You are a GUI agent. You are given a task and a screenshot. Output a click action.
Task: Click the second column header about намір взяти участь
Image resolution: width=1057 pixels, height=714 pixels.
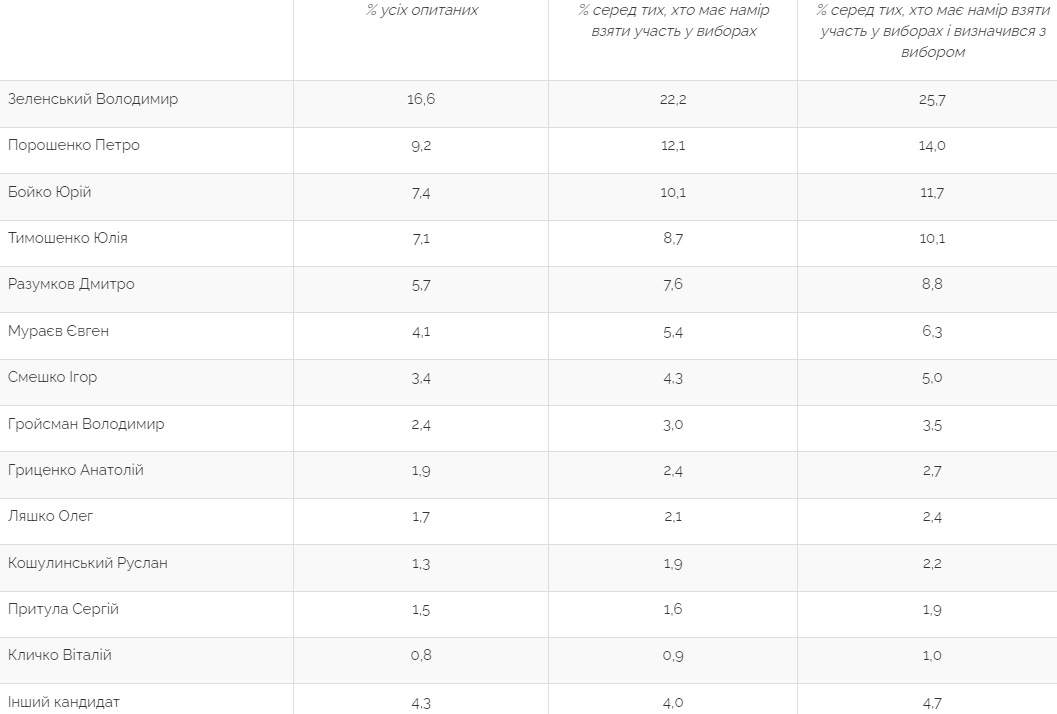tap(673, 21)
